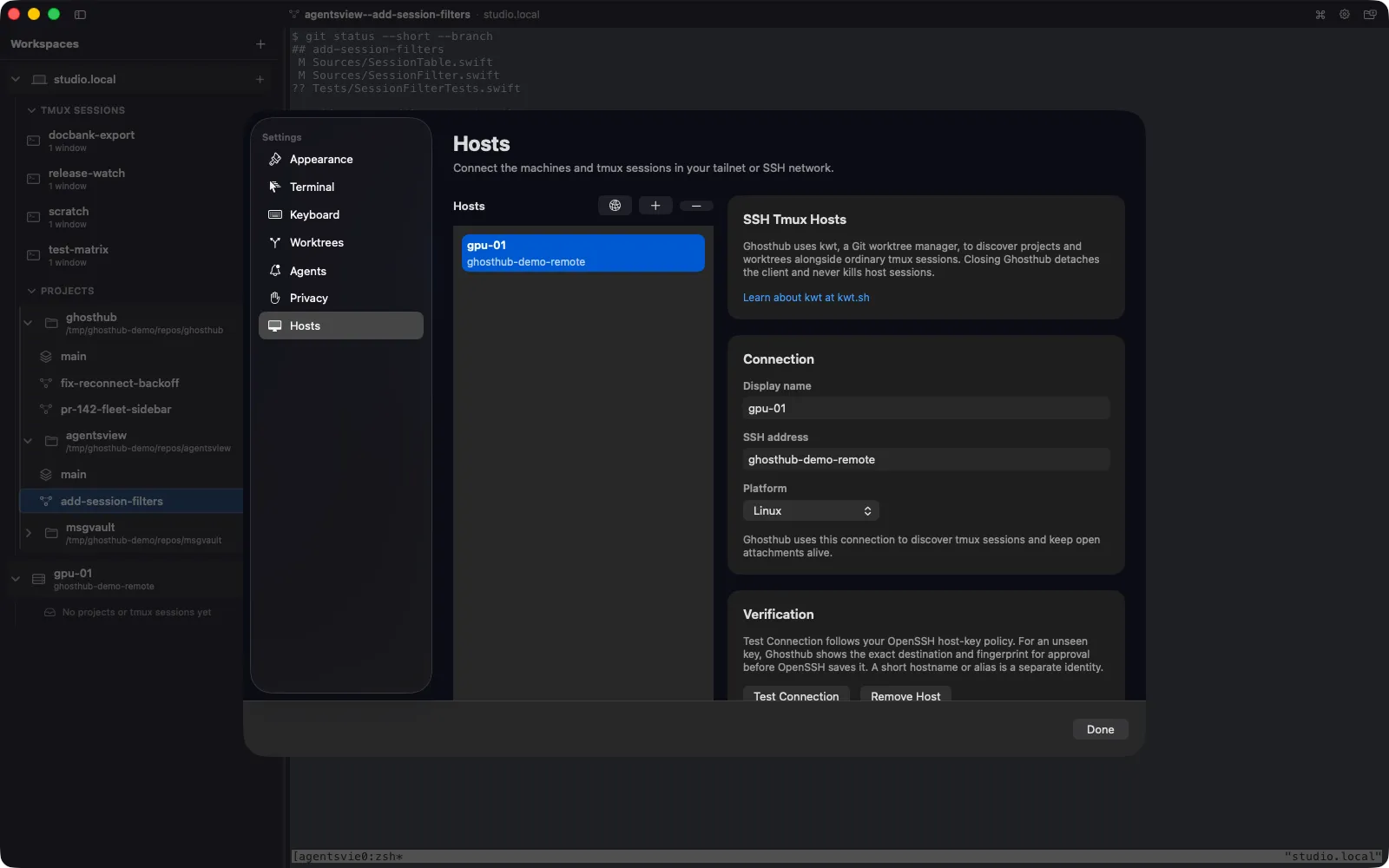Viewport: 1389px width, 868px height.
Task: Click the discover hosts globe icon
Action: coord(615,206)
